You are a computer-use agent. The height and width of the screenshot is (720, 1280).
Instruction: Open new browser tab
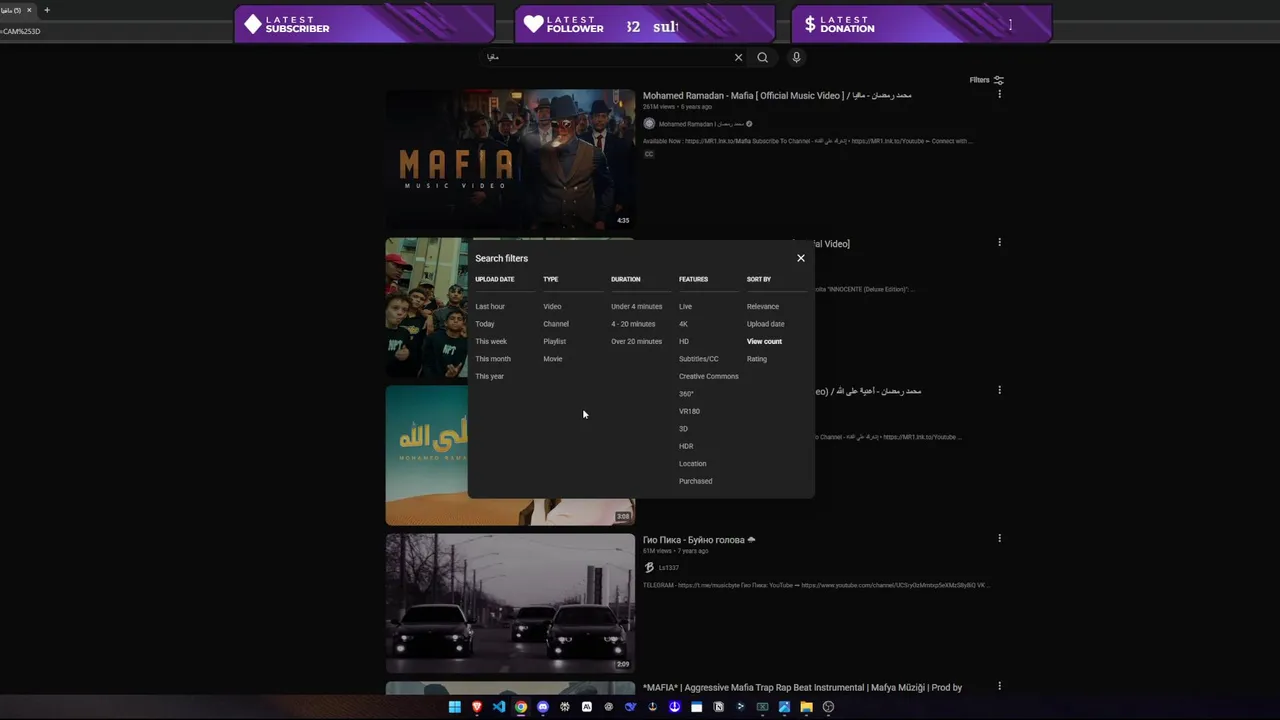pyautogui.click(x=46, y=10)
